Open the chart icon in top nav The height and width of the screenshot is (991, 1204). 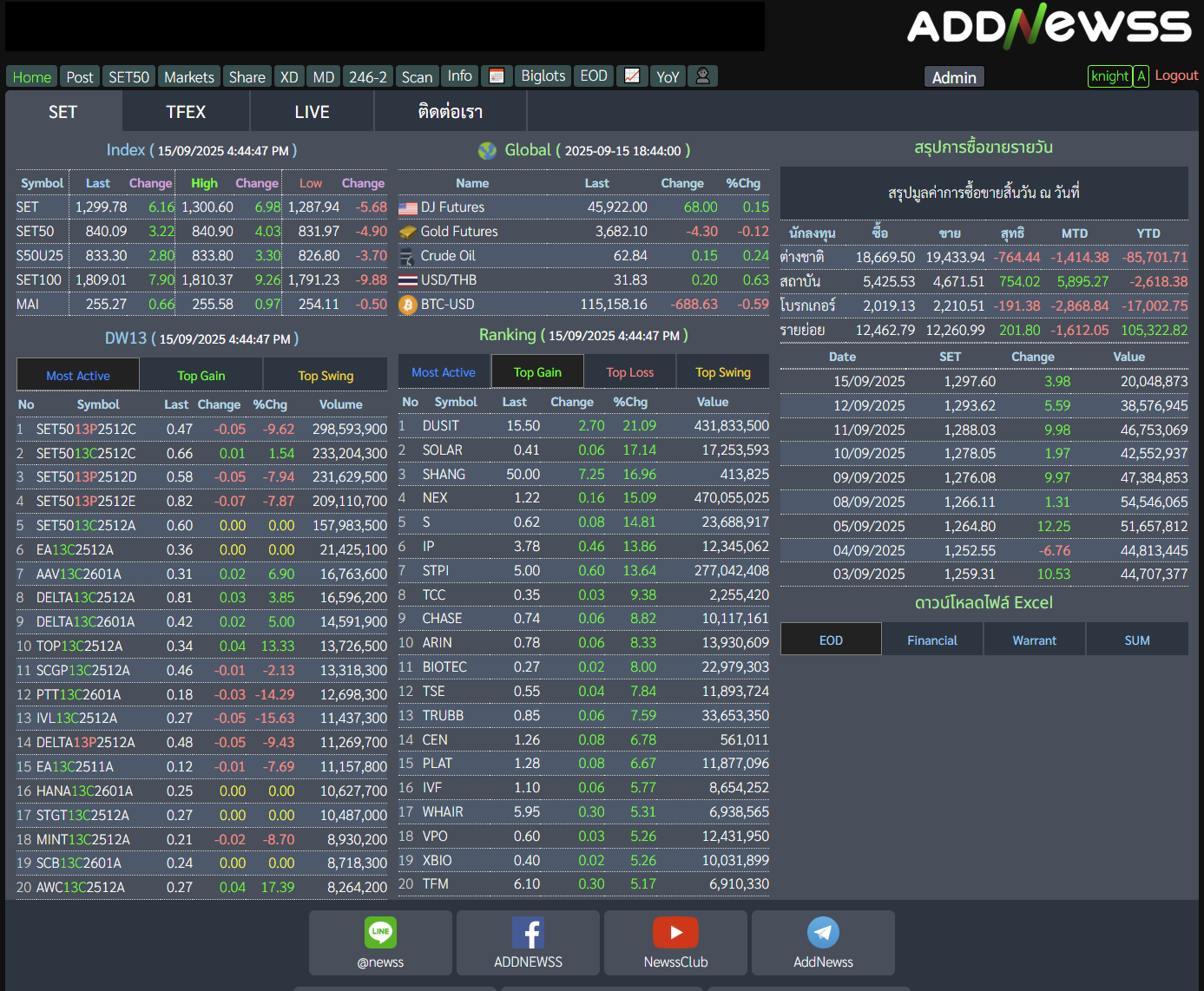[x=632, y=76]
